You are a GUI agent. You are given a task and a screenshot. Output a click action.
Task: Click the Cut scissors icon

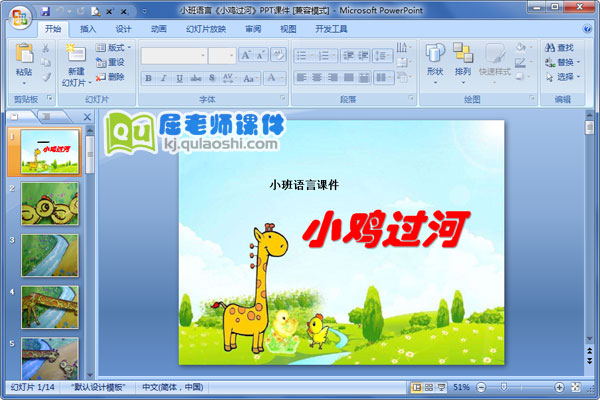pos(46,48)
